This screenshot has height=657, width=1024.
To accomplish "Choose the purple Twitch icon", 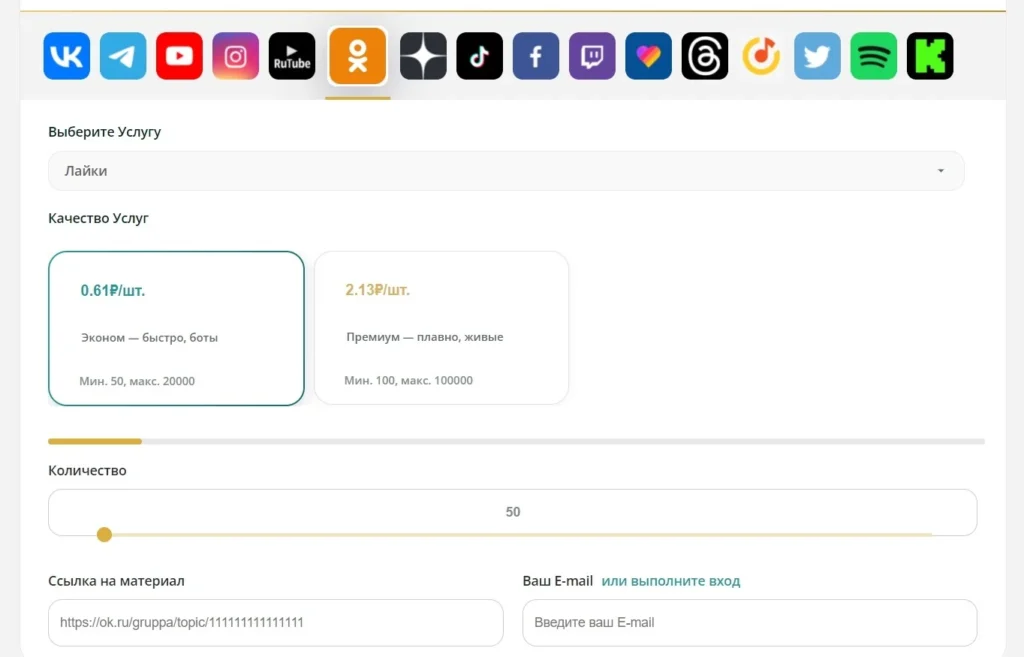I will click(592, 56).
